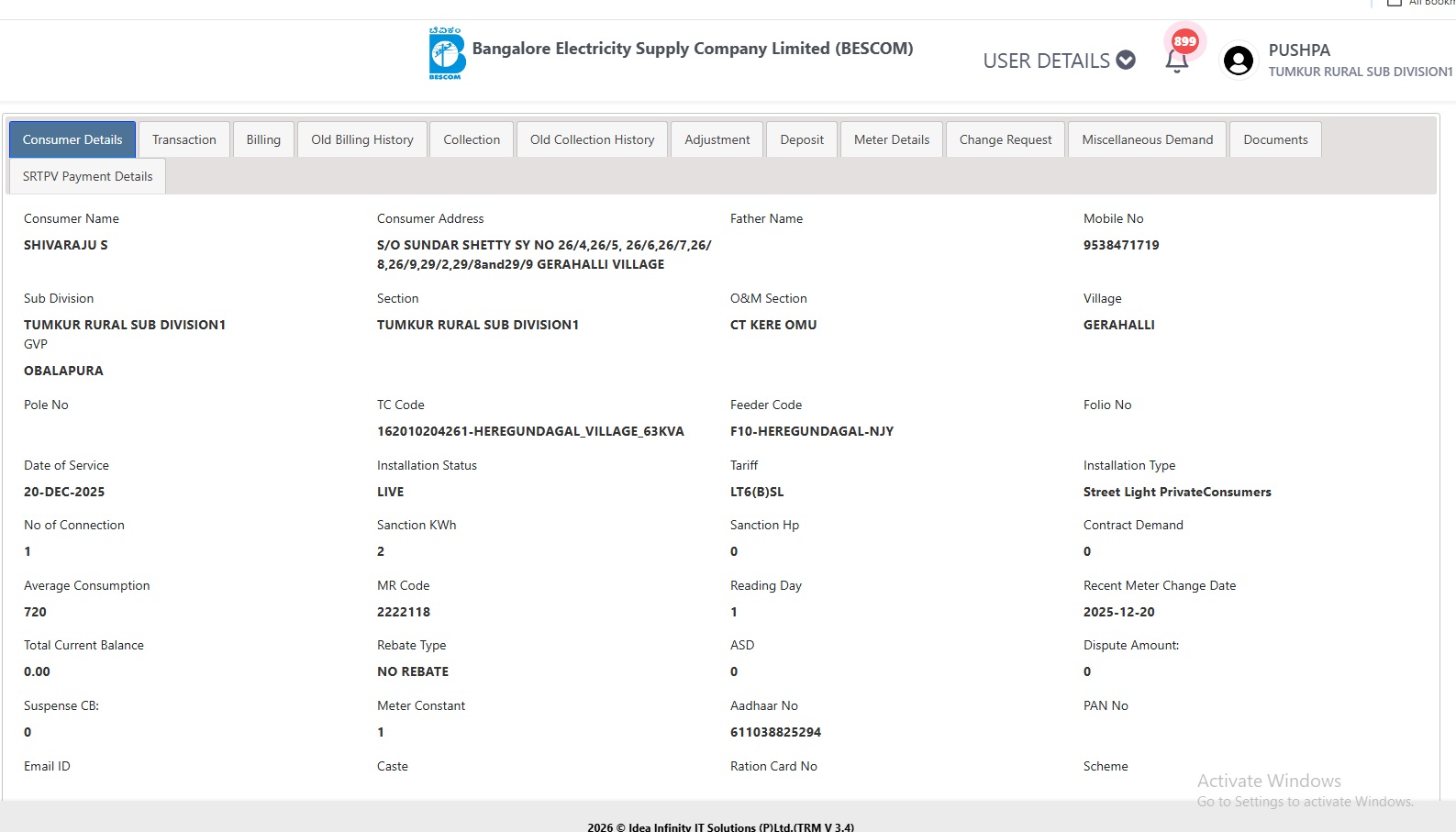Click the O&M Section value CT KERE OMU
The image size is (1456, 832).
click(x=773, y=325)
